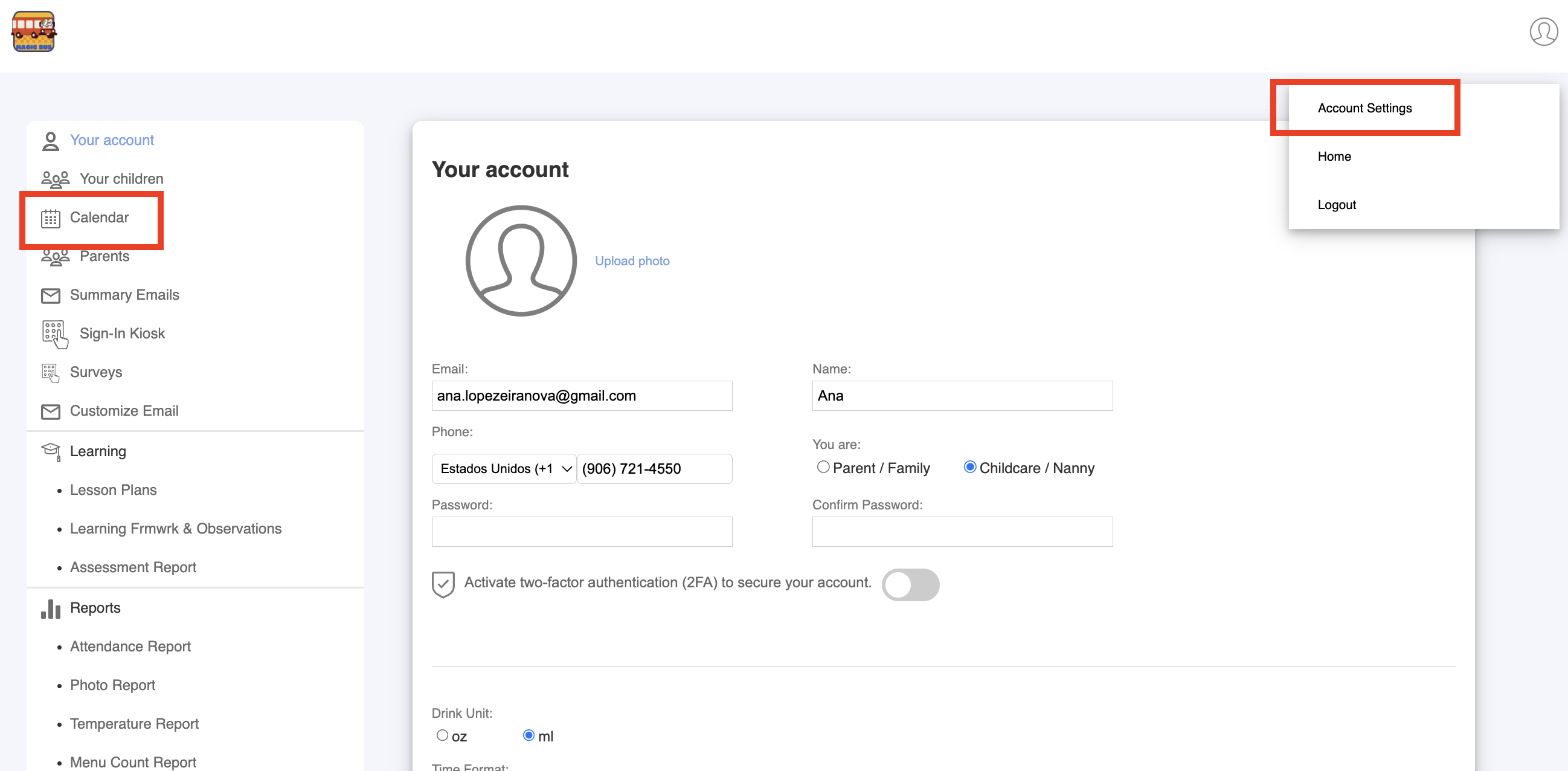The width and height of the screenshot is (1568, 771).
Task: Click the Your children people icon
Action: (x=55, y=179)
